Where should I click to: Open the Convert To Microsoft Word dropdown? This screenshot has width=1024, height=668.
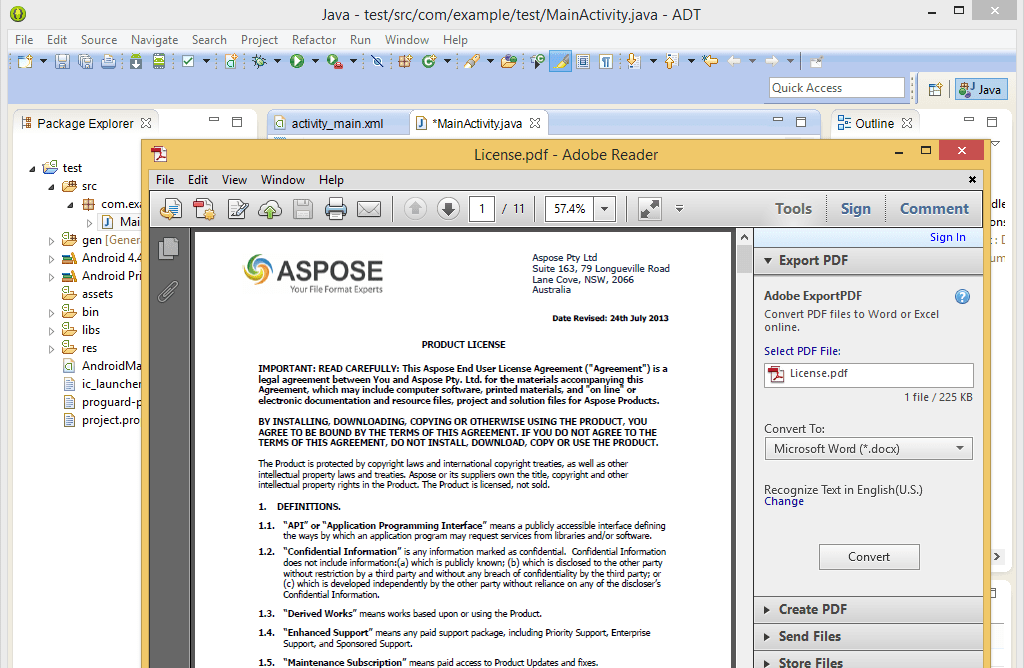[x=869, y=449]
